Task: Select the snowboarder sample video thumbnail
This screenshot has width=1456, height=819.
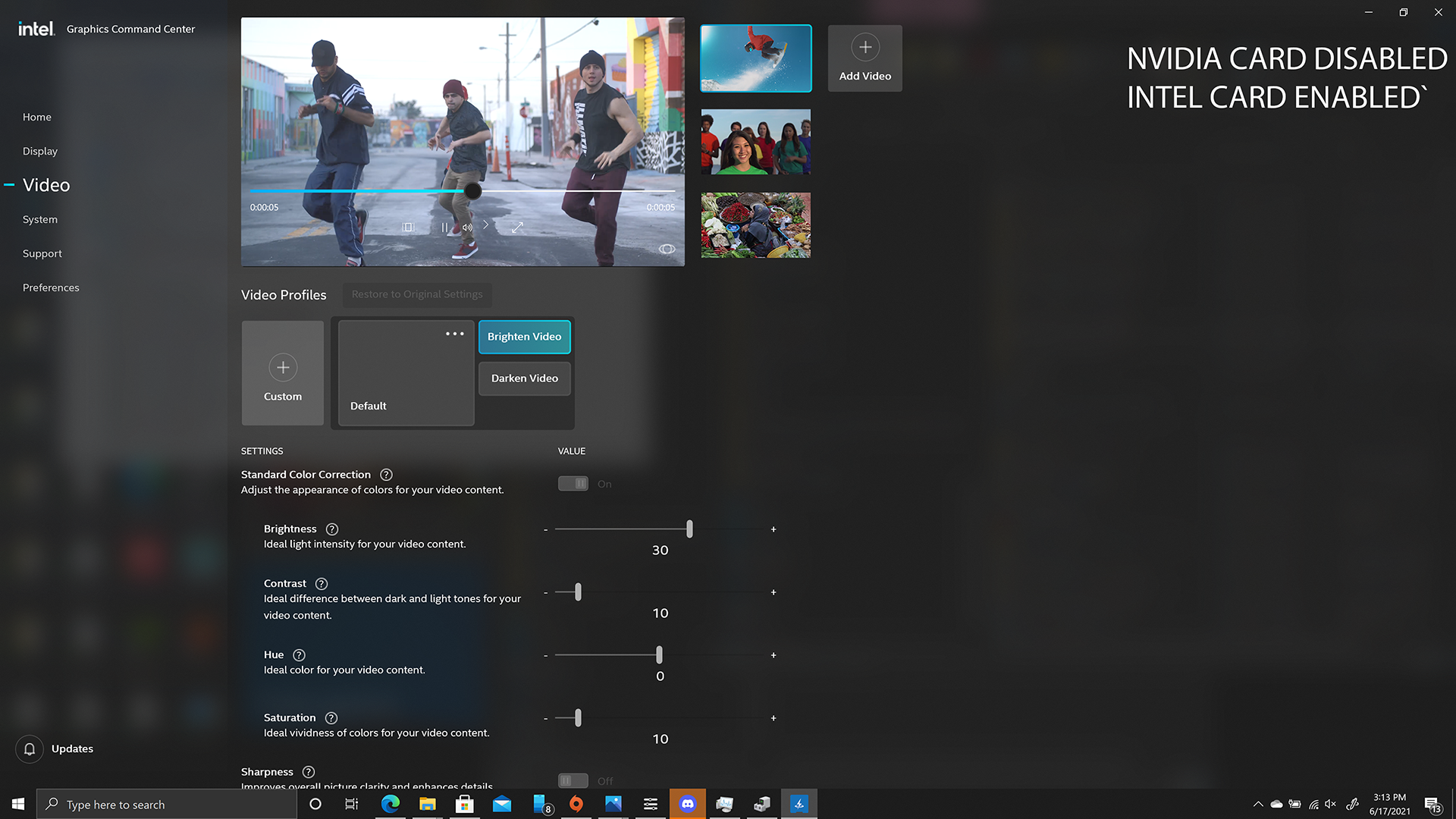Action: tap(755, 58)
